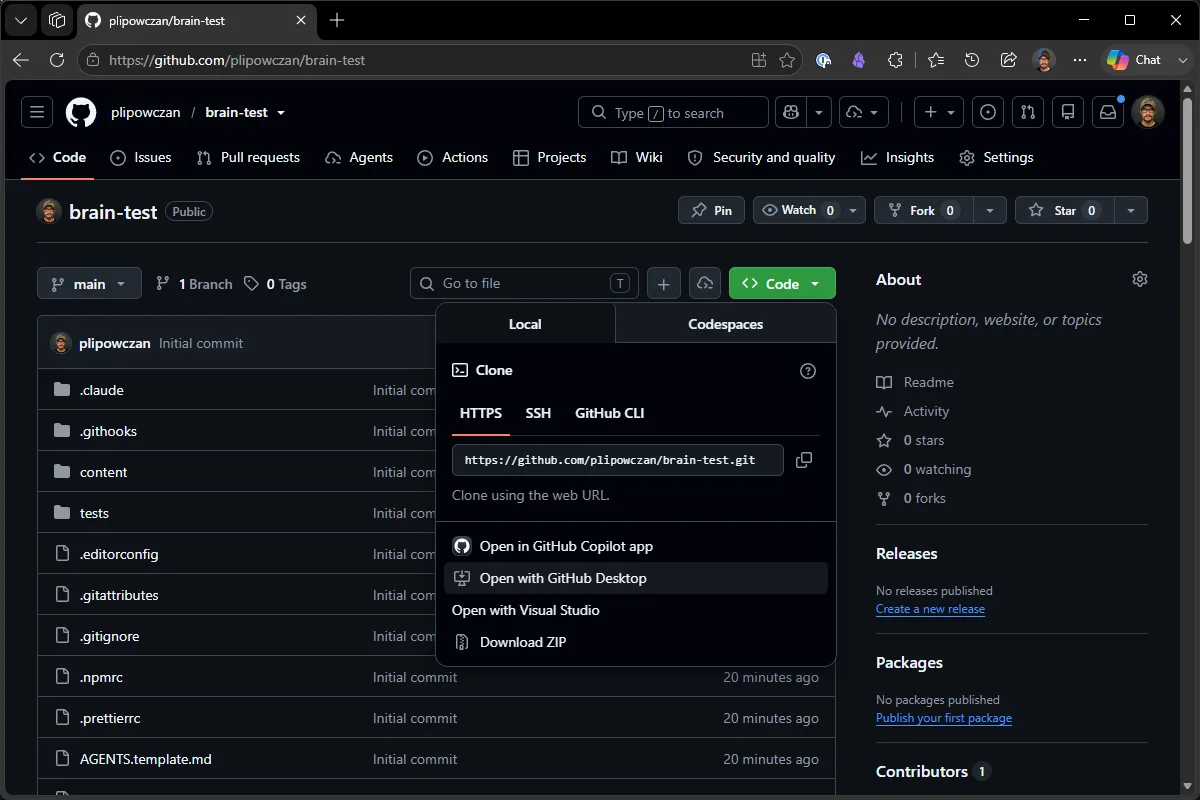Switch to the Codespaces tab
This screenshot has height=800, width=1200.
(726, 324)
